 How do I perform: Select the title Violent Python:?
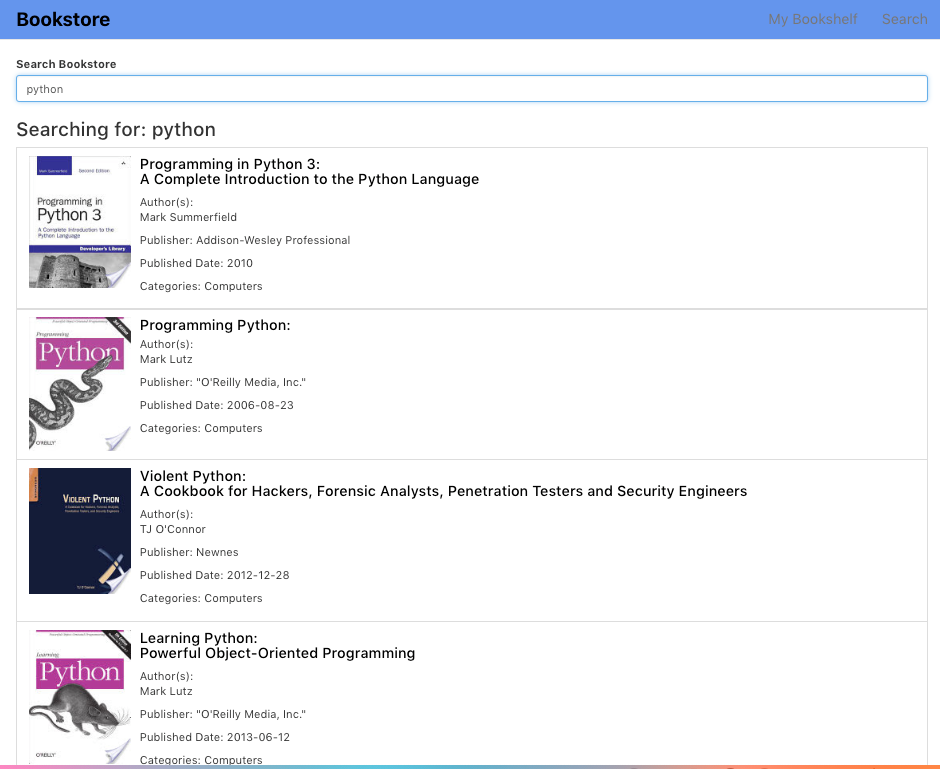click(192, 476)
